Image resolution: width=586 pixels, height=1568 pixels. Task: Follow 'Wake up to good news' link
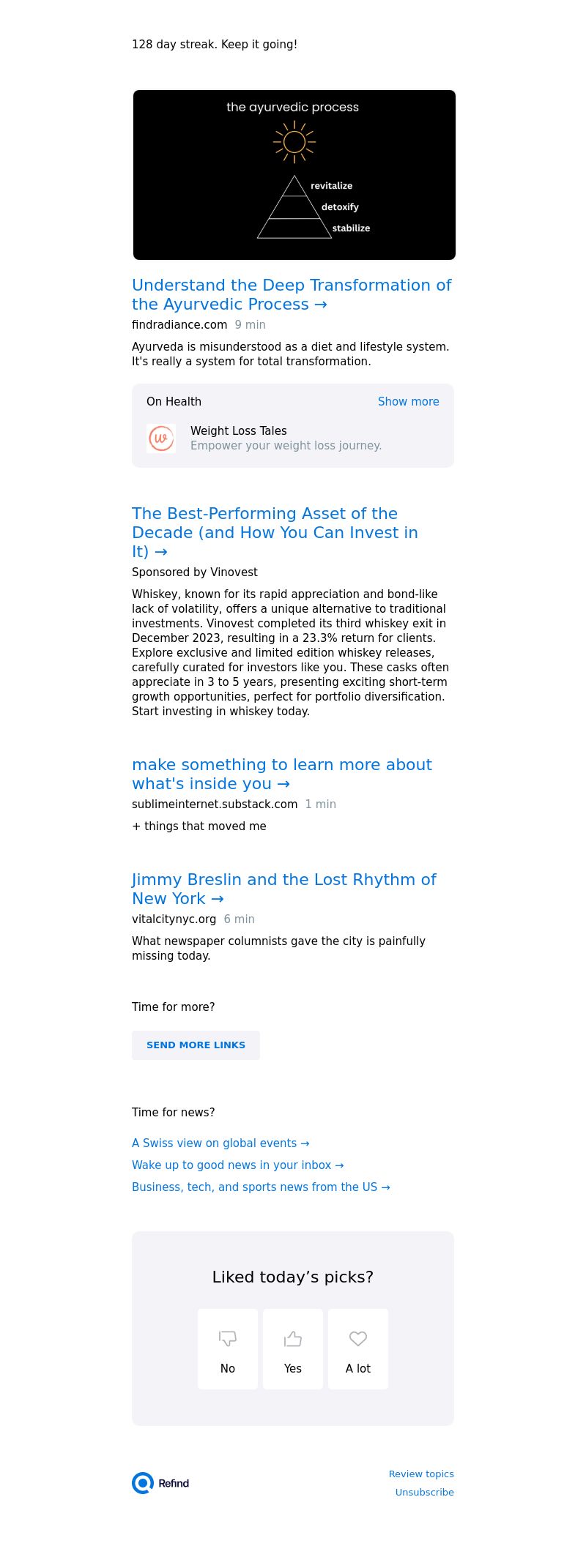point(237,1165)
